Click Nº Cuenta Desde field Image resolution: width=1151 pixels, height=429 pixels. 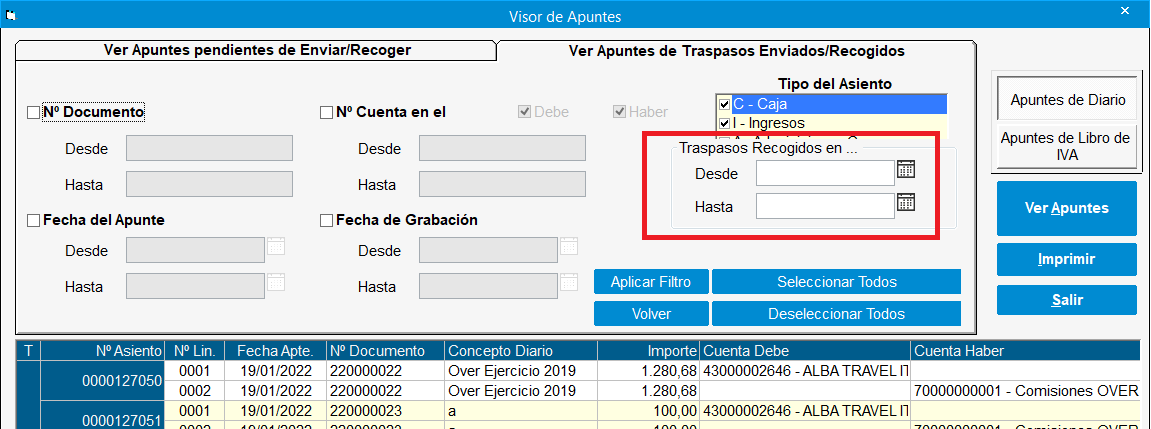(x=502, y=148)
